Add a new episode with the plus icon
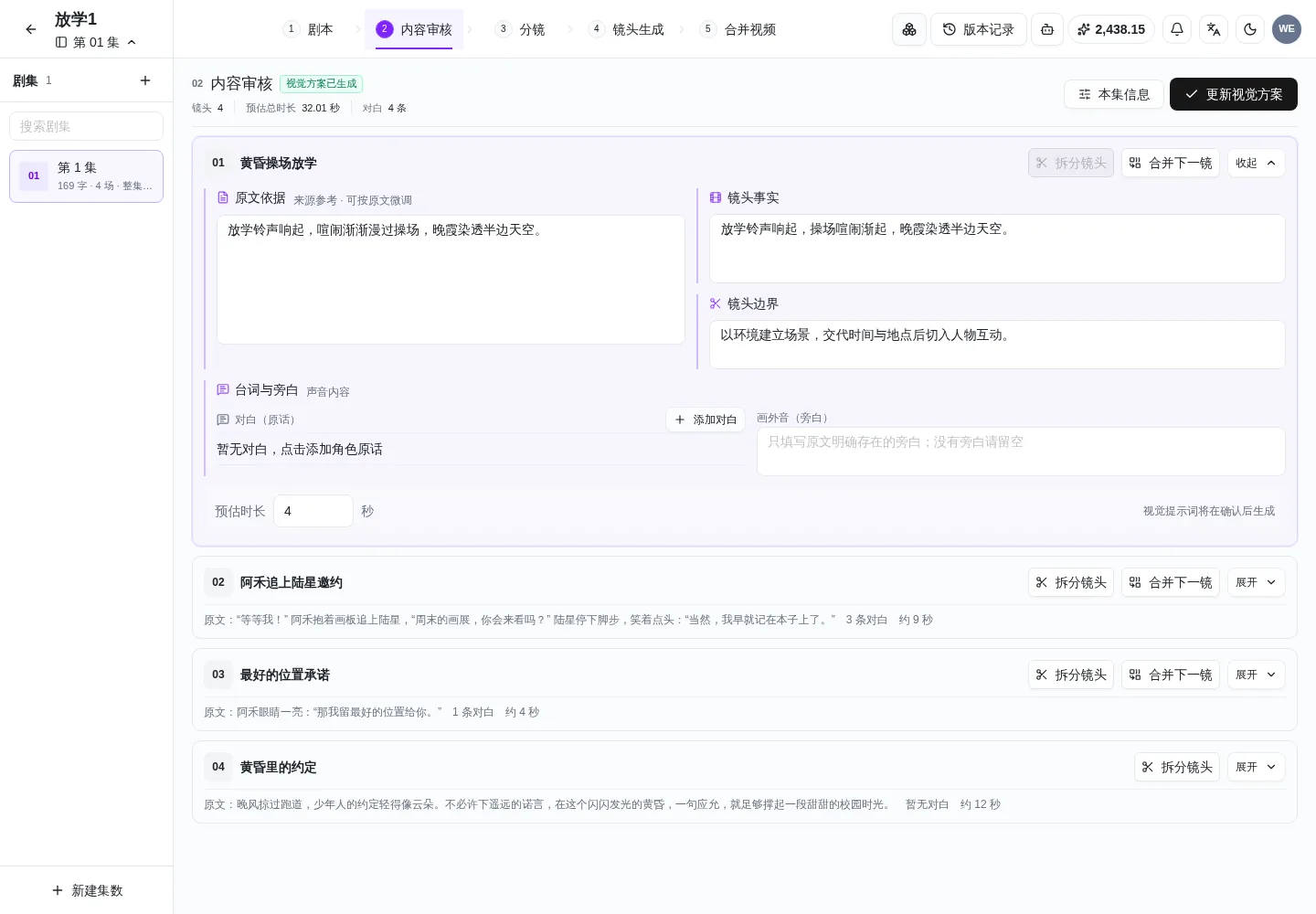The width and height of the screenshot is (1316, 914). (145, 80)
